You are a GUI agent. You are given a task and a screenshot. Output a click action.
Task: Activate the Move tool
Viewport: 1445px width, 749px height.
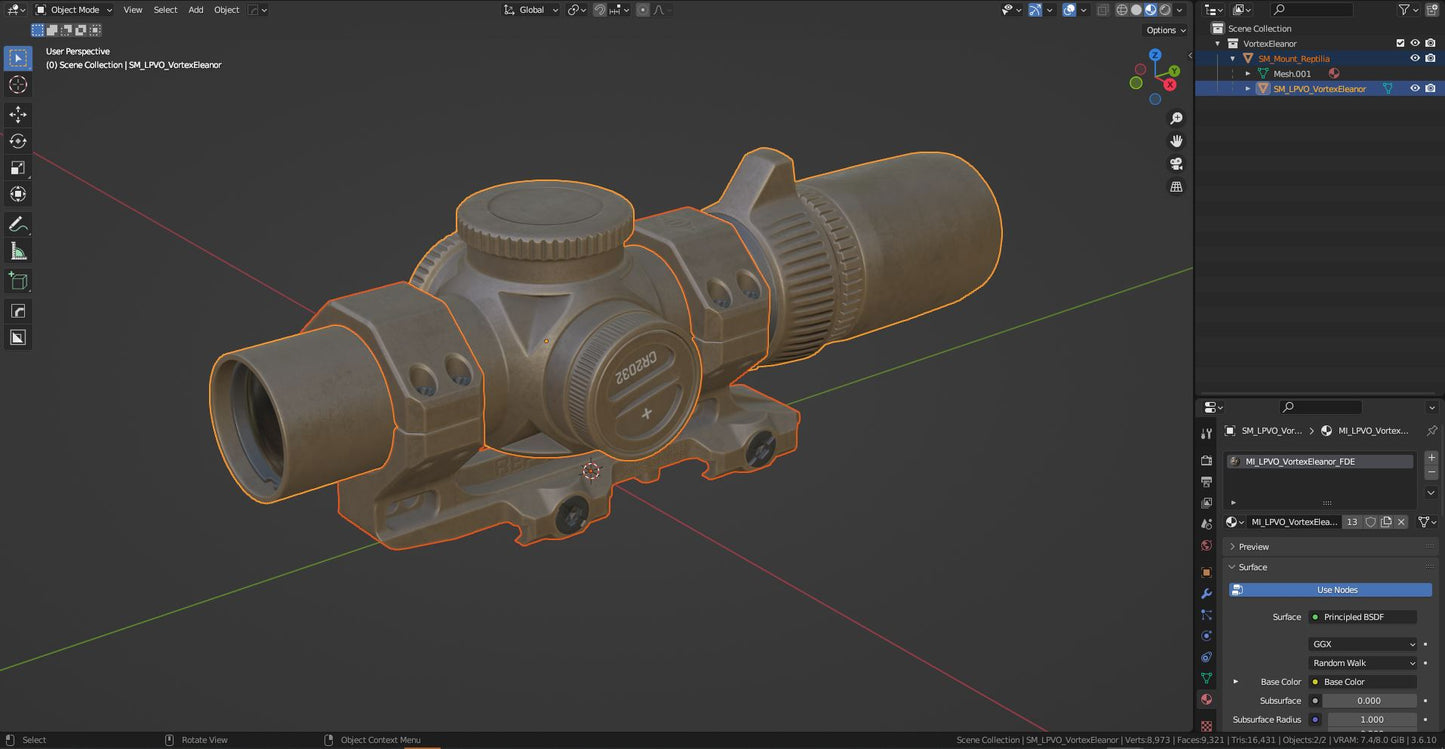[18, 115]
